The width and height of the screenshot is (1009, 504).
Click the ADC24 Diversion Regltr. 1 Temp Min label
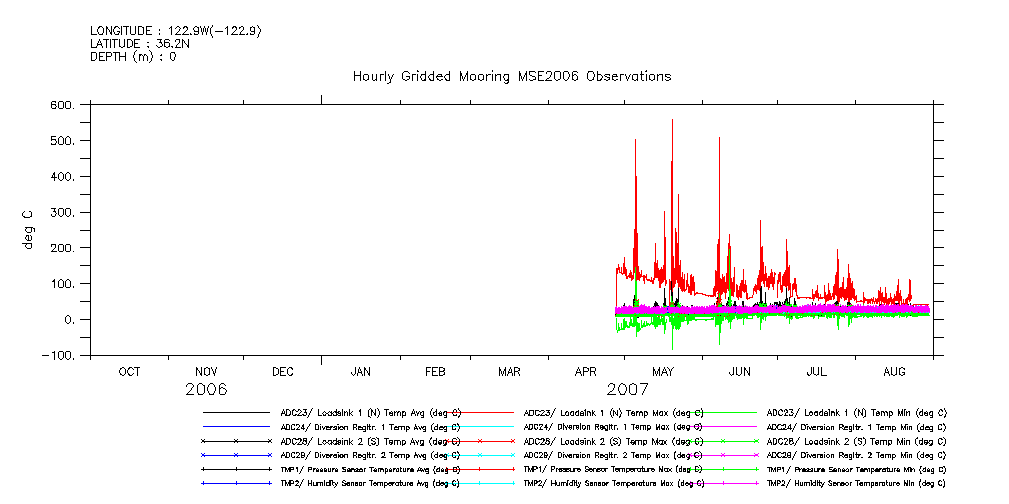tap(856, 426)
